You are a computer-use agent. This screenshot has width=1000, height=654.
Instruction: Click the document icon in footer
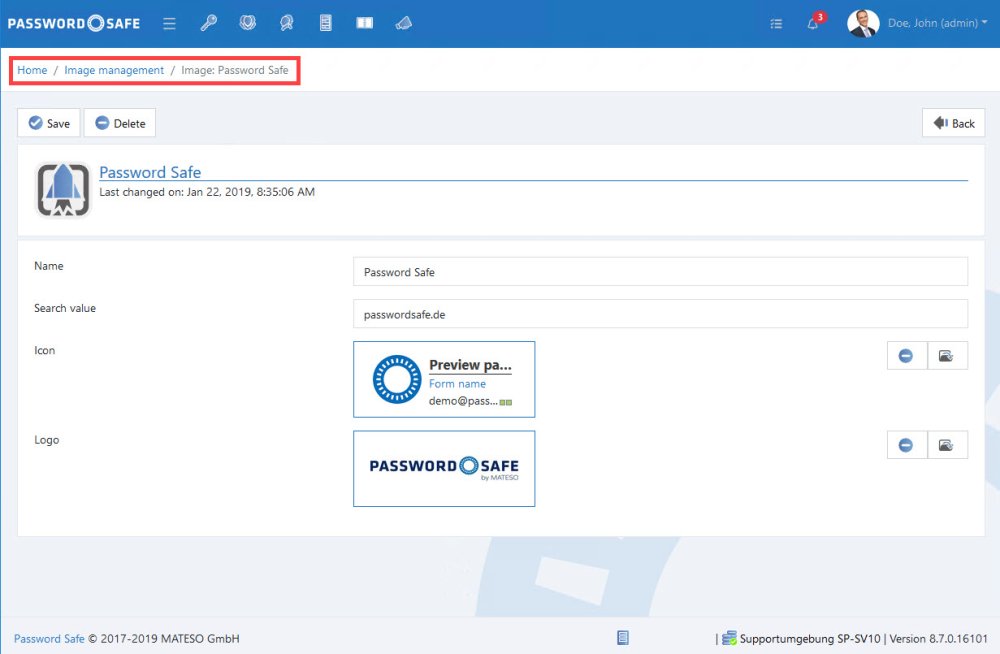623,638
